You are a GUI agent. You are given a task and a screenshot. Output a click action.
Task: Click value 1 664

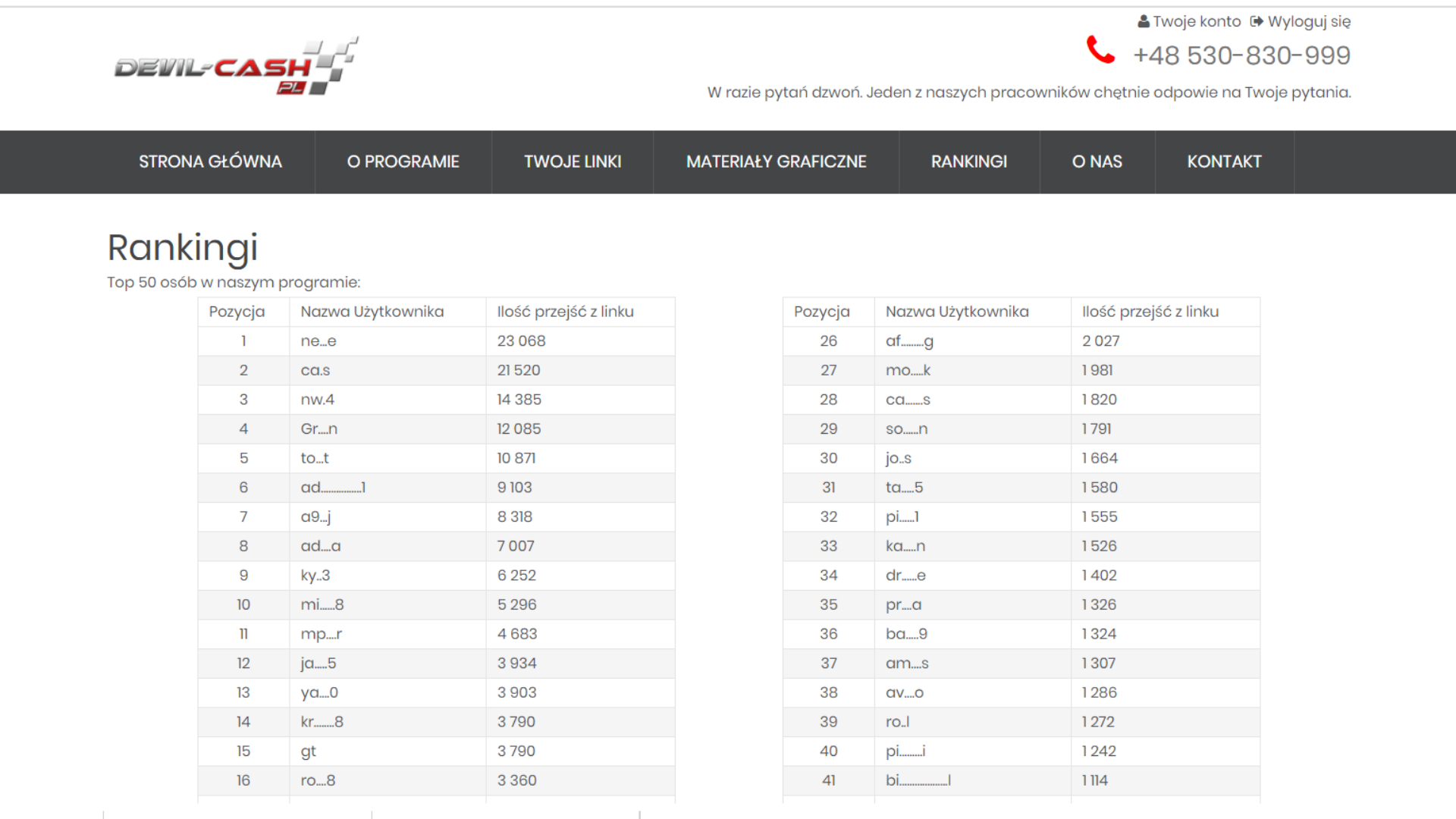[1100, 459]
